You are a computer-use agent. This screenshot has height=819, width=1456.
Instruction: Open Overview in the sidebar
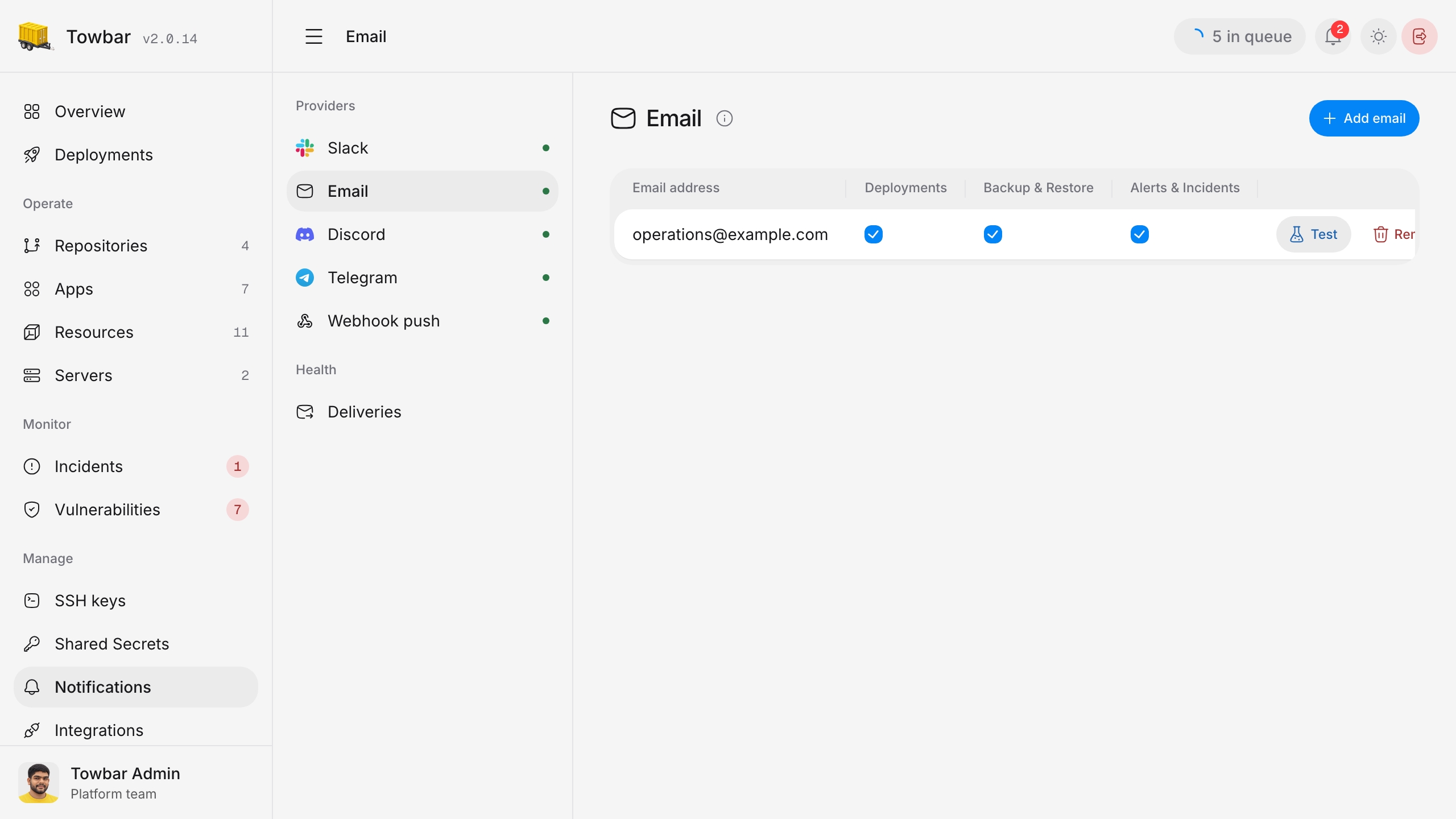point(136,111)
